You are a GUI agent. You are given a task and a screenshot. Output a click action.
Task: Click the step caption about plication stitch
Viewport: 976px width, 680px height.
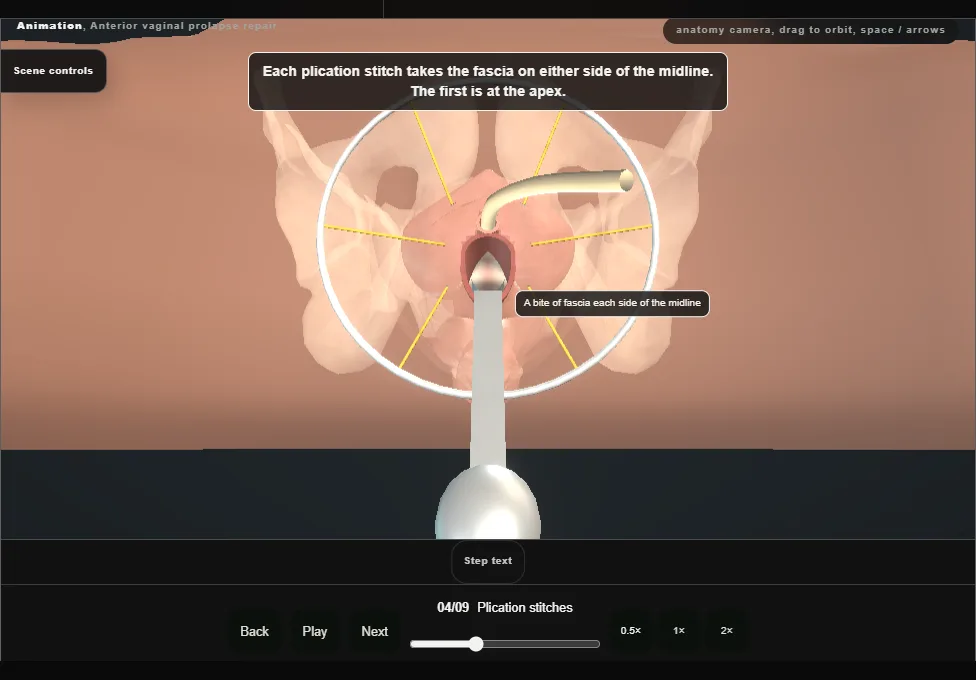click(x=487, y=82)
